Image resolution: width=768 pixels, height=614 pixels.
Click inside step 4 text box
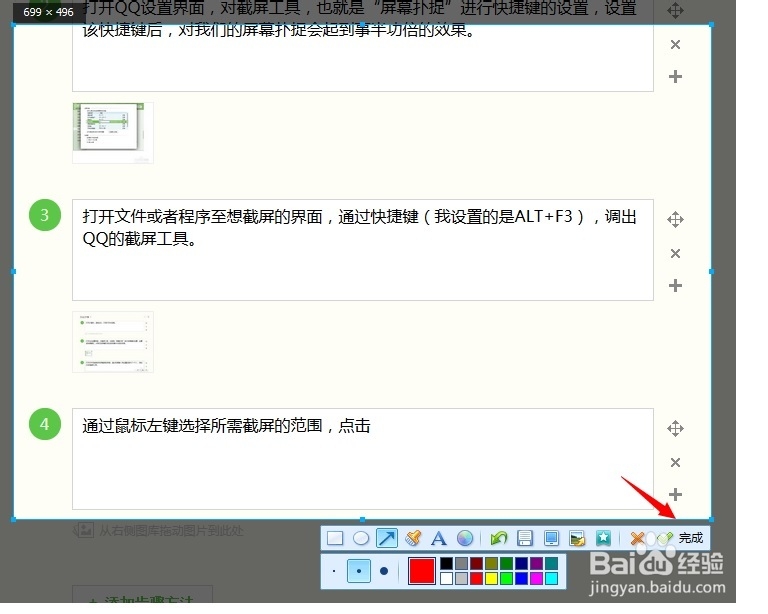point(363,459)
